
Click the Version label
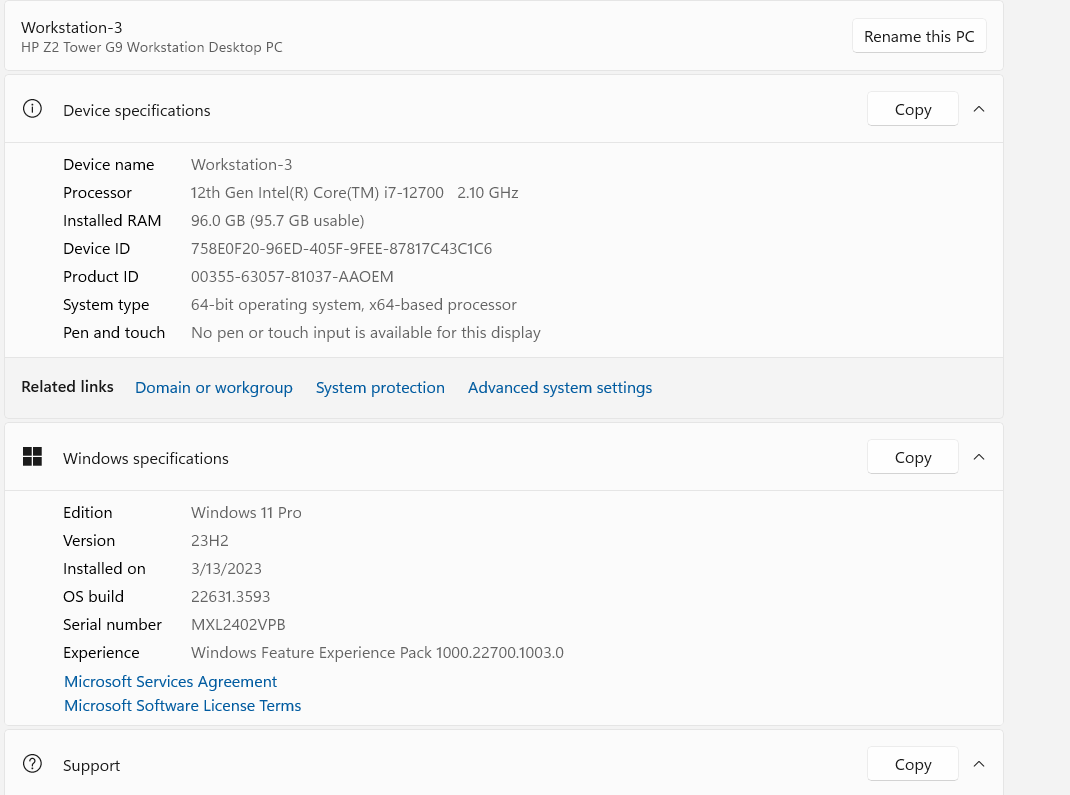tap(89, 540)
